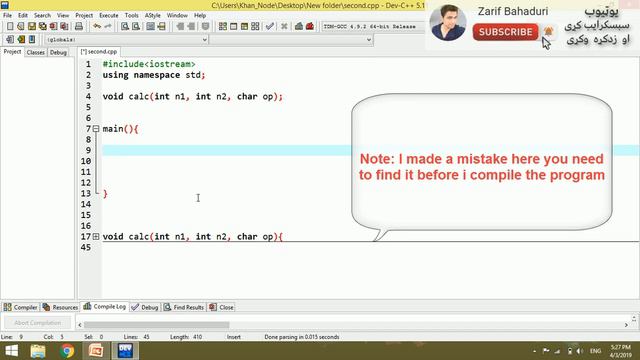This screenshot has height=360, width=640.
Task: Show hidden system tray icons
Action: point(534,351)
